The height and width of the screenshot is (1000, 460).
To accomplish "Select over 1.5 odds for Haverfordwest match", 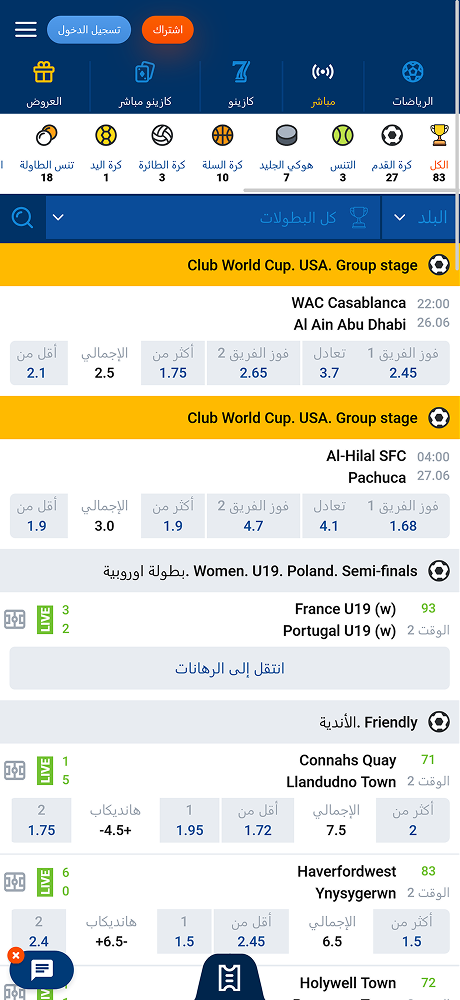I will 412,932.
